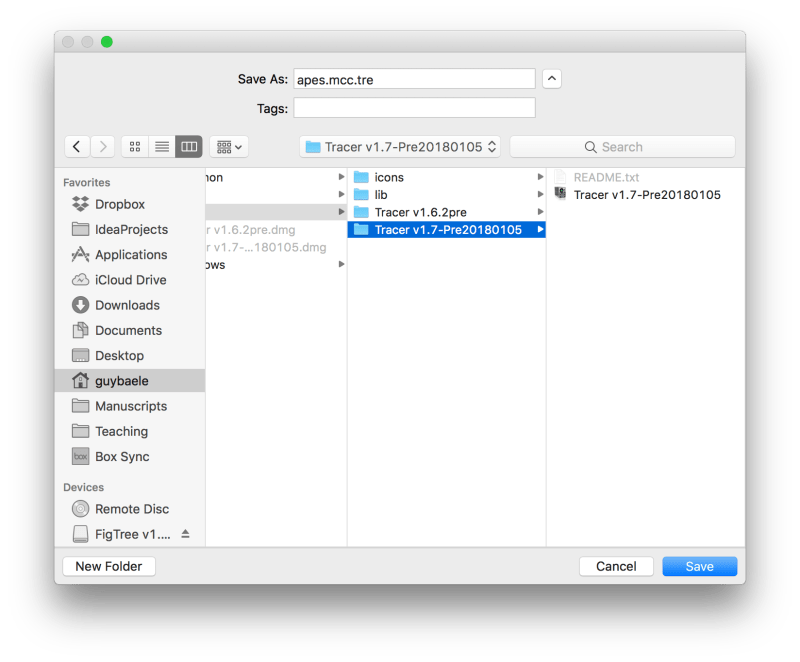Expand the arrow of the row ending in 'ows'
800x662 pixels.
click(x=341, y=264)
